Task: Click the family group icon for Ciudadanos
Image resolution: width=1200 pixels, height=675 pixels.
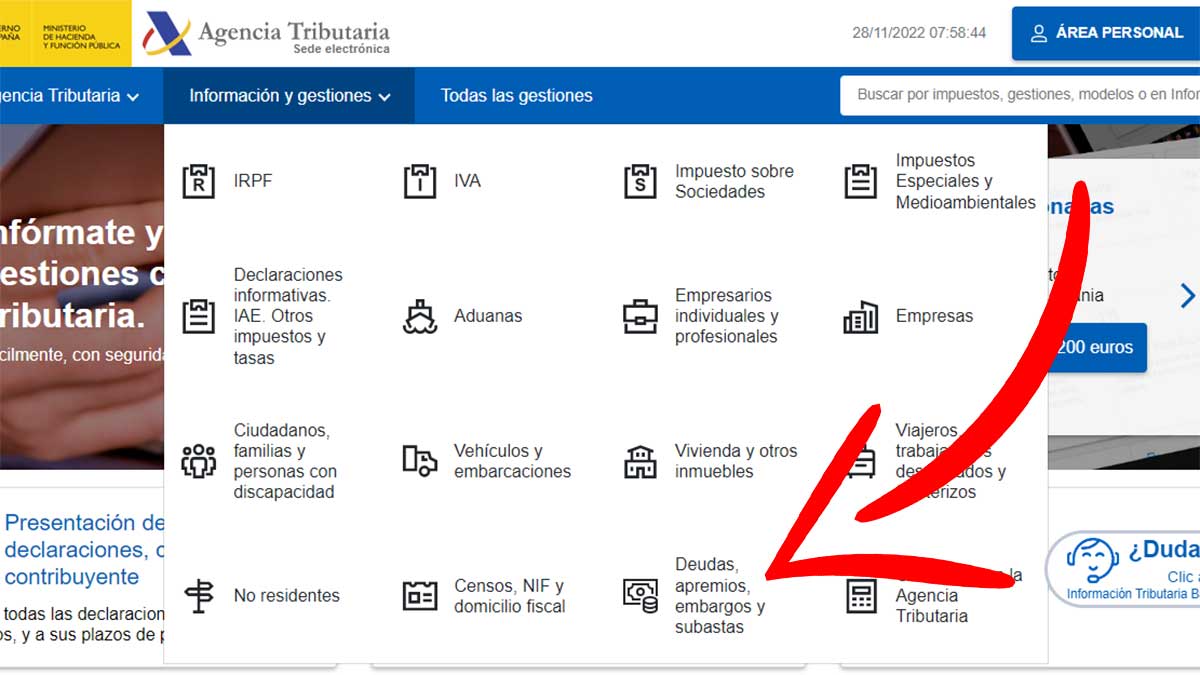Action: pos(199,461)
